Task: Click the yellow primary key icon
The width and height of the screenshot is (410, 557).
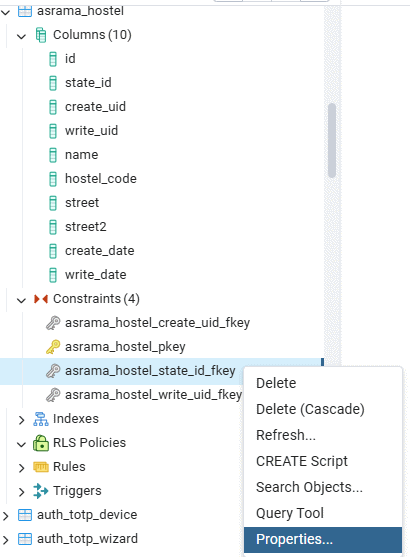Action: (53, 347)
